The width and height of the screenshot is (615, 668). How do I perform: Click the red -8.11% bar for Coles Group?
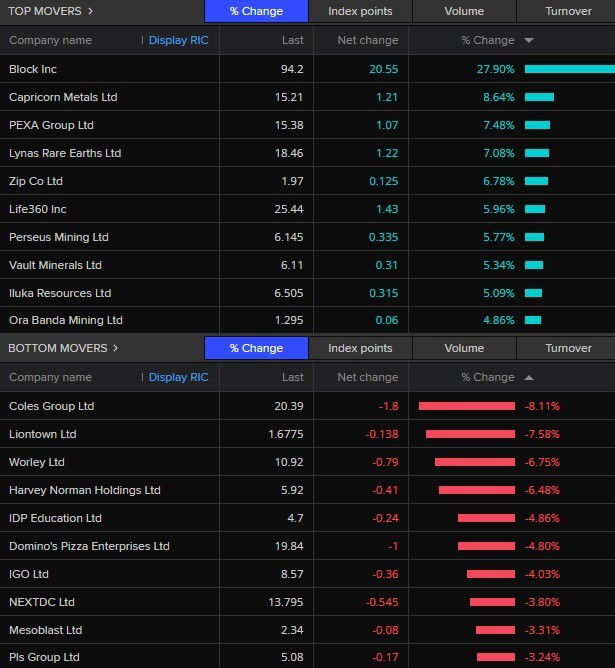point(466,406)
